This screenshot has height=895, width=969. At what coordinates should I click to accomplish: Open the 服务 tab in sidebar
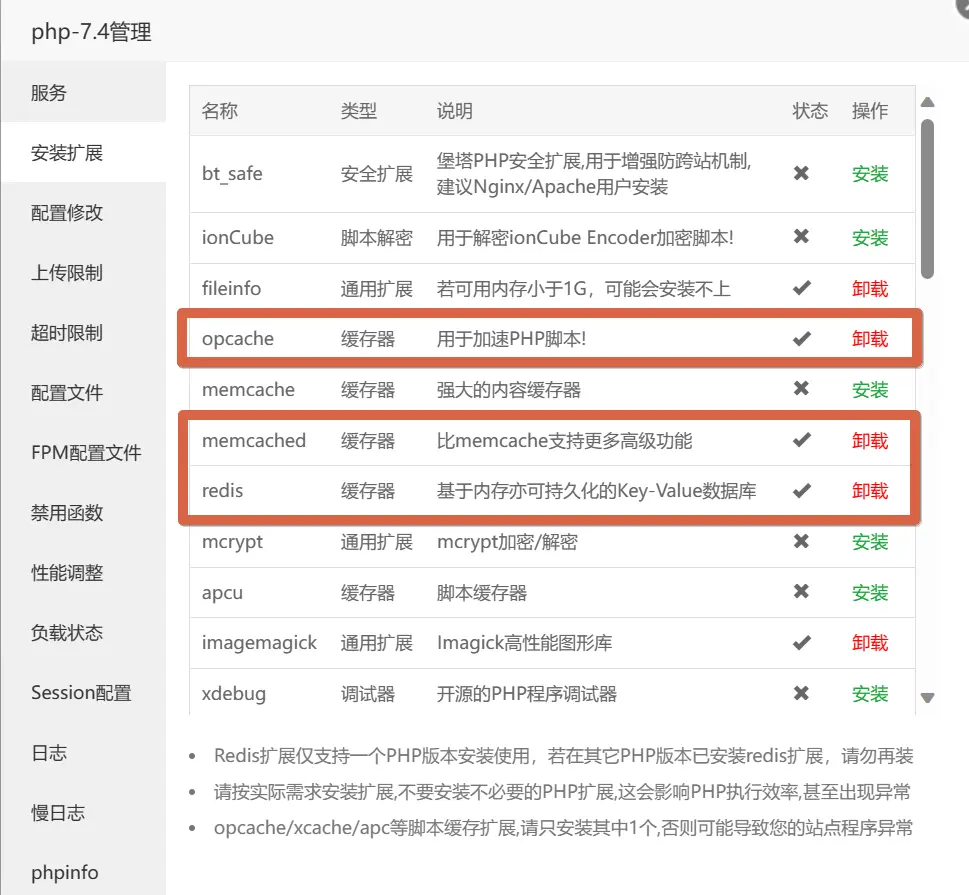pos(83,93)
